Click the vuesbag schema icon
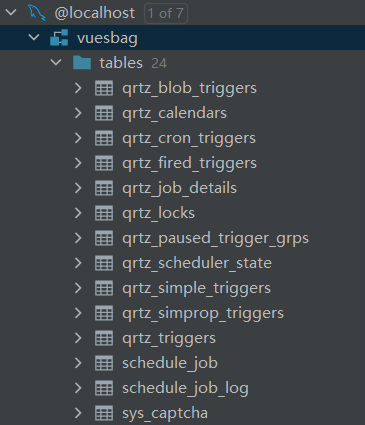Viewport: 365px width, 425px height. tap(59, 38)
